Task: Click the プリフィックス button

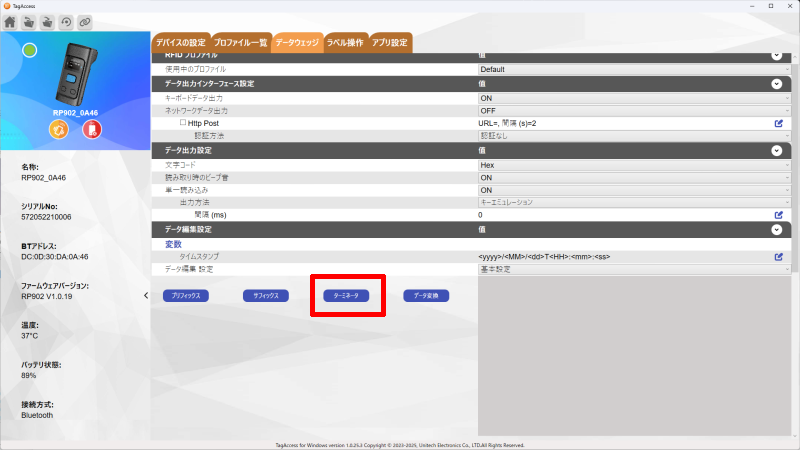Action: click(x=186, y=296)
